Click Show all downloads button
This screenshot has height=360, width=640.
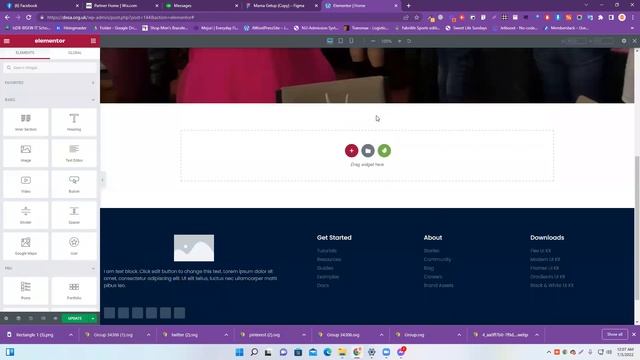pyautogui.click(x=615, y=334)
